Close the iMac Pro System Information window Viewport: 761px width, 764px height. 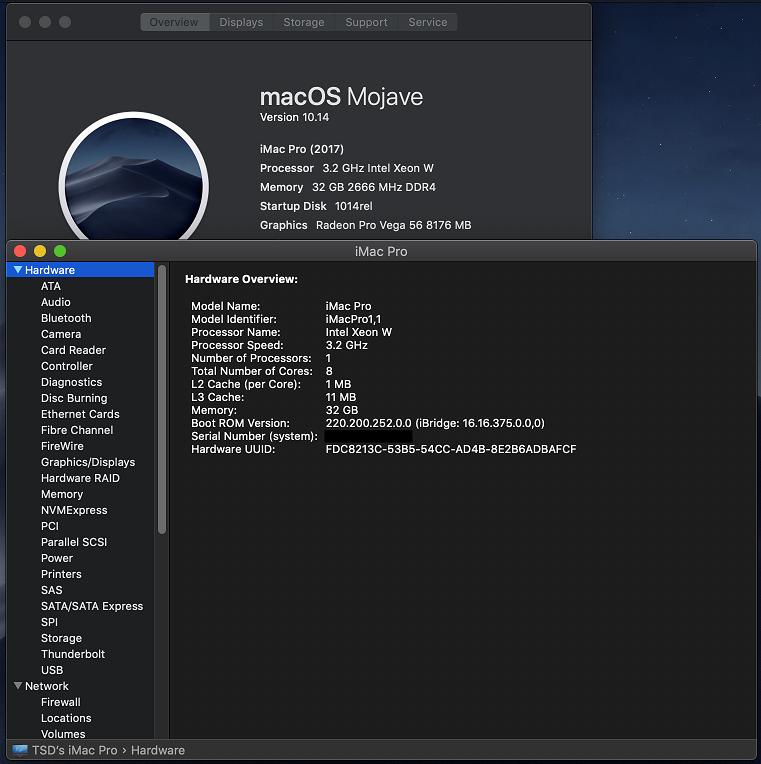[x=20, y=251]
